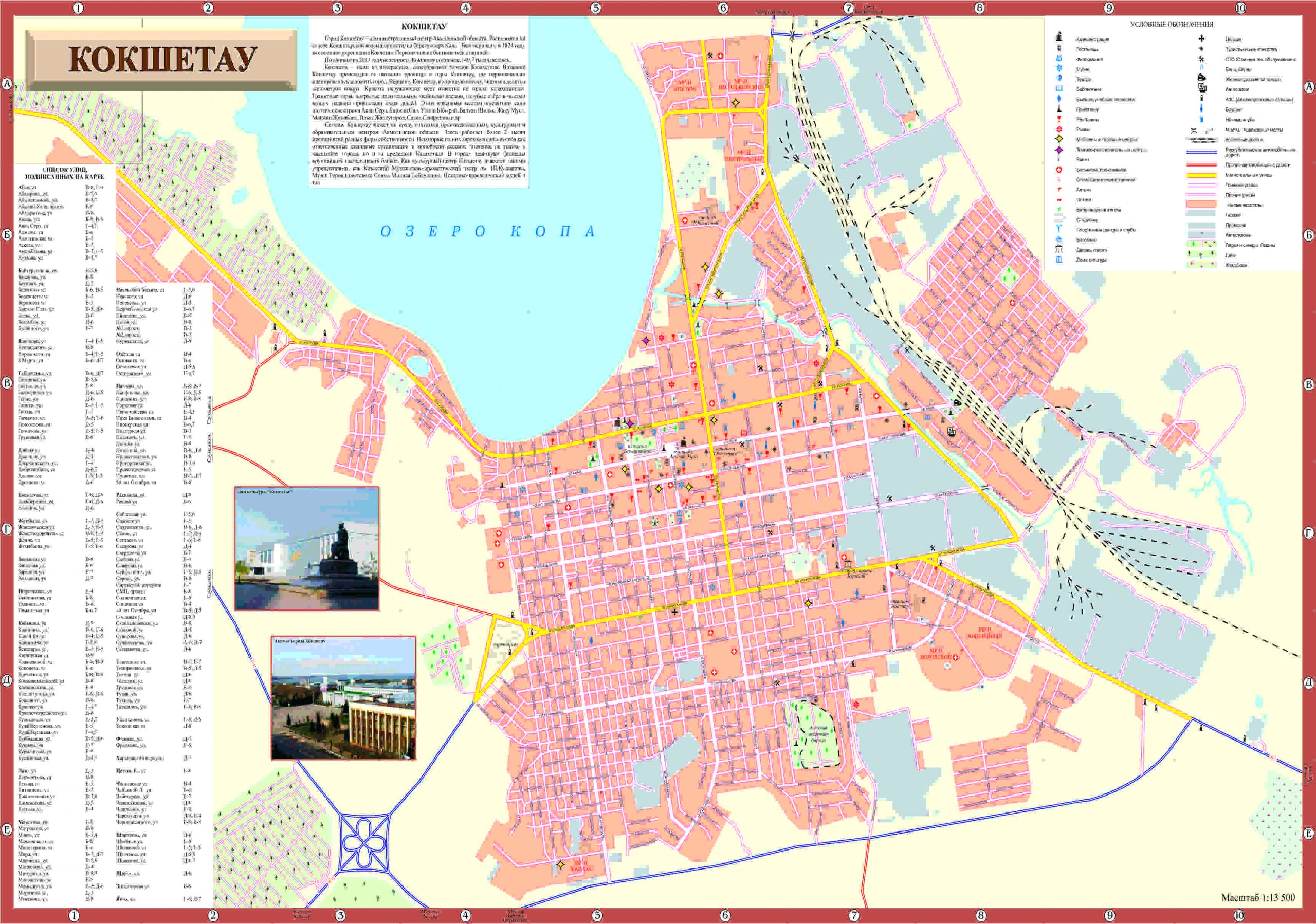Screen dimensions: 1316x924
Task: Click the Театры mask icon in the legend
Action: [1059, 78]
